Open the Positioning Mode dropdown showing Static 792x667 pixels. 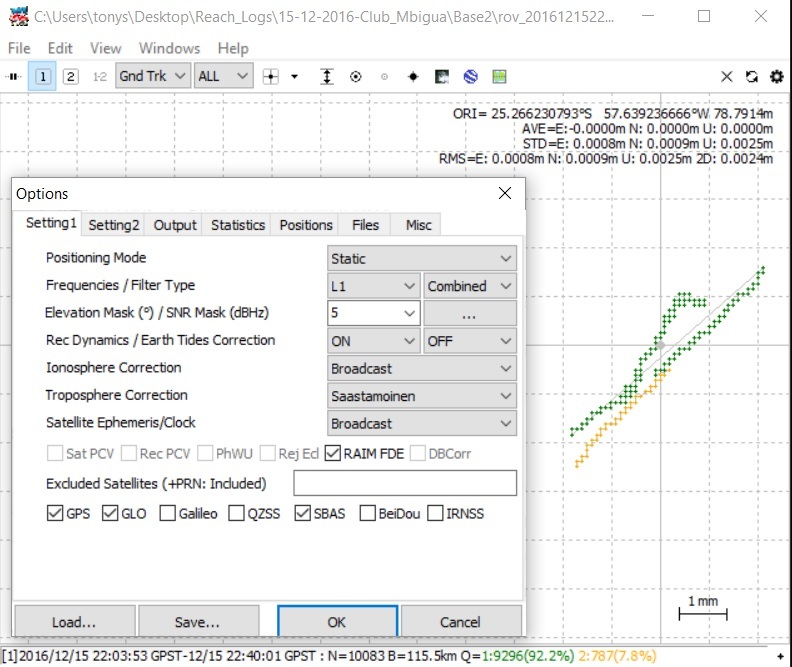click(422, 259)
